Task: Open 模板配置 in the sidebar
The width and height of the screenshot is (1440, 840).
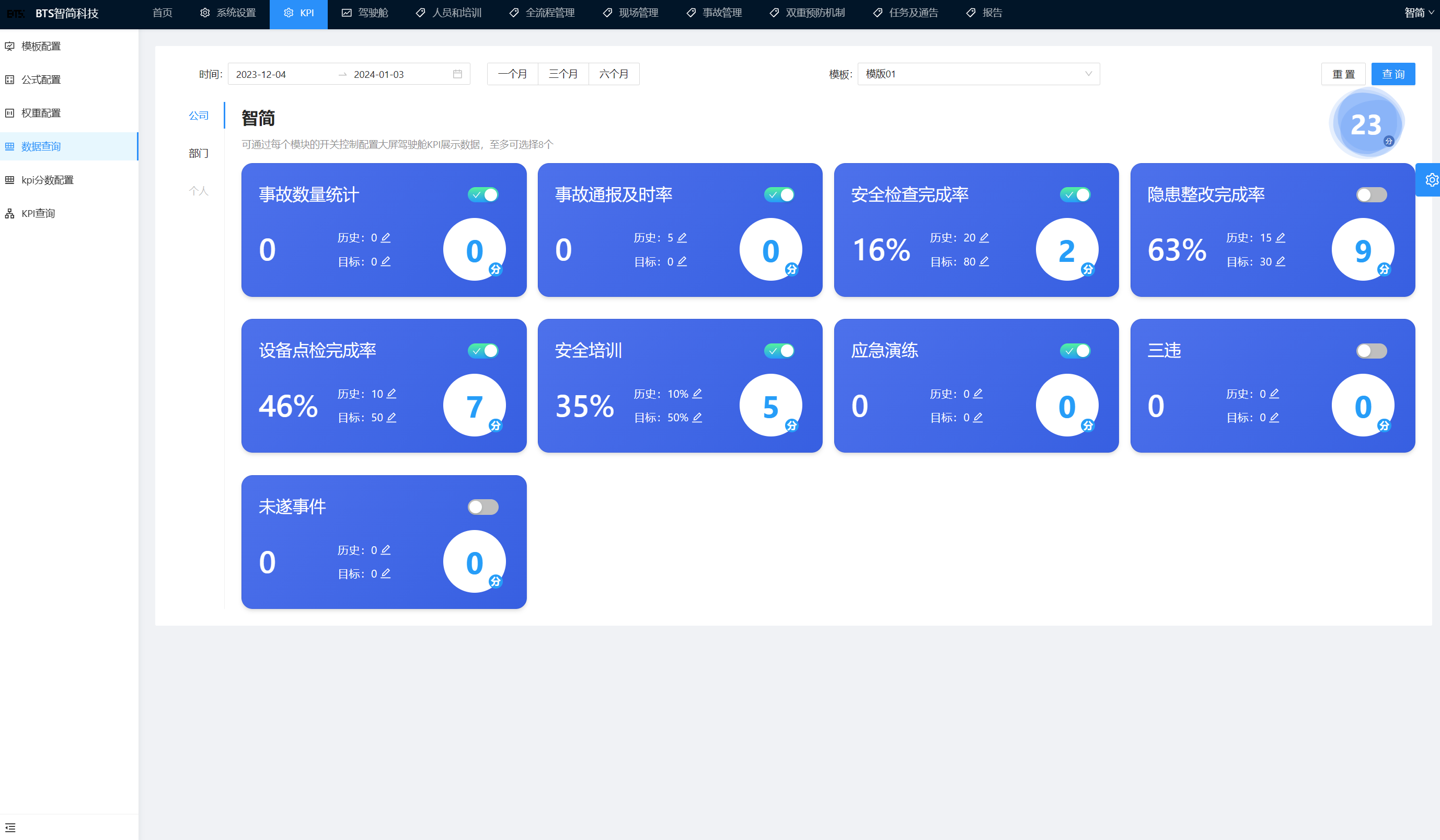Action: [69, 47]
